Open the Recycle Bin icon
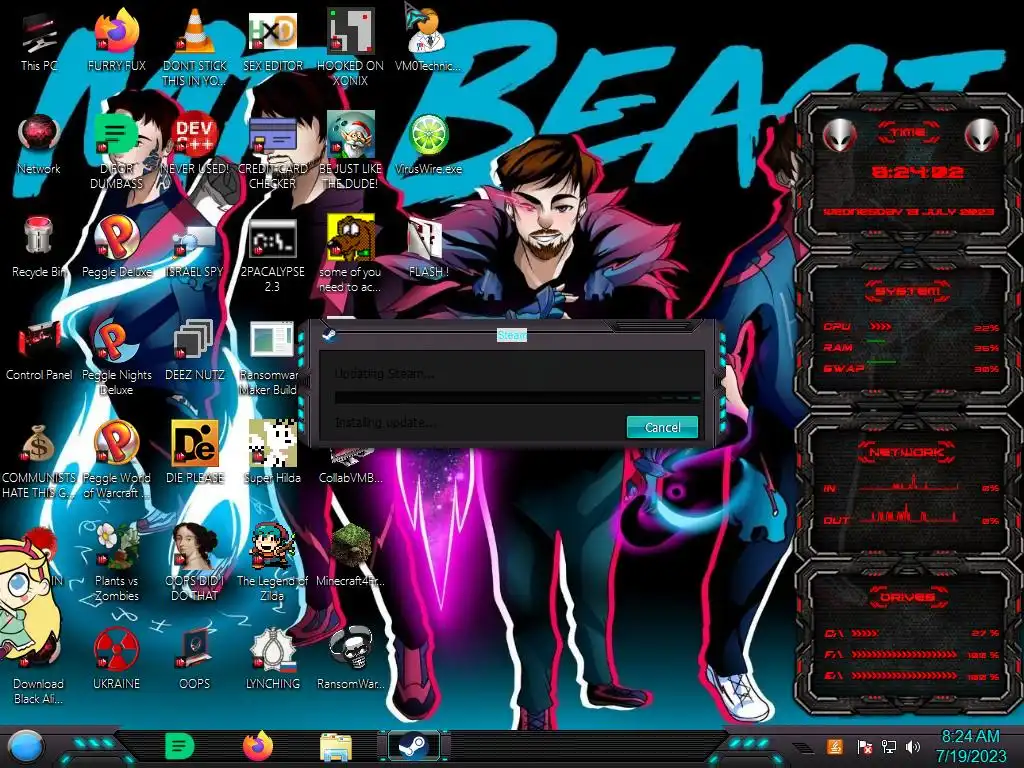 click(39, 248)
